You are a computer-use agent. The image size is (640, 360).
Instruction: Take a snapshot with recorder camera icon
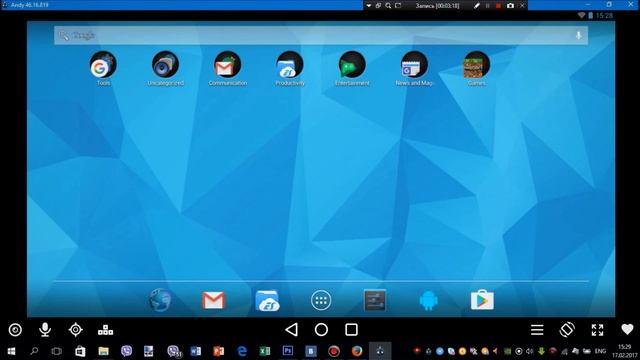tap(510, 6)
